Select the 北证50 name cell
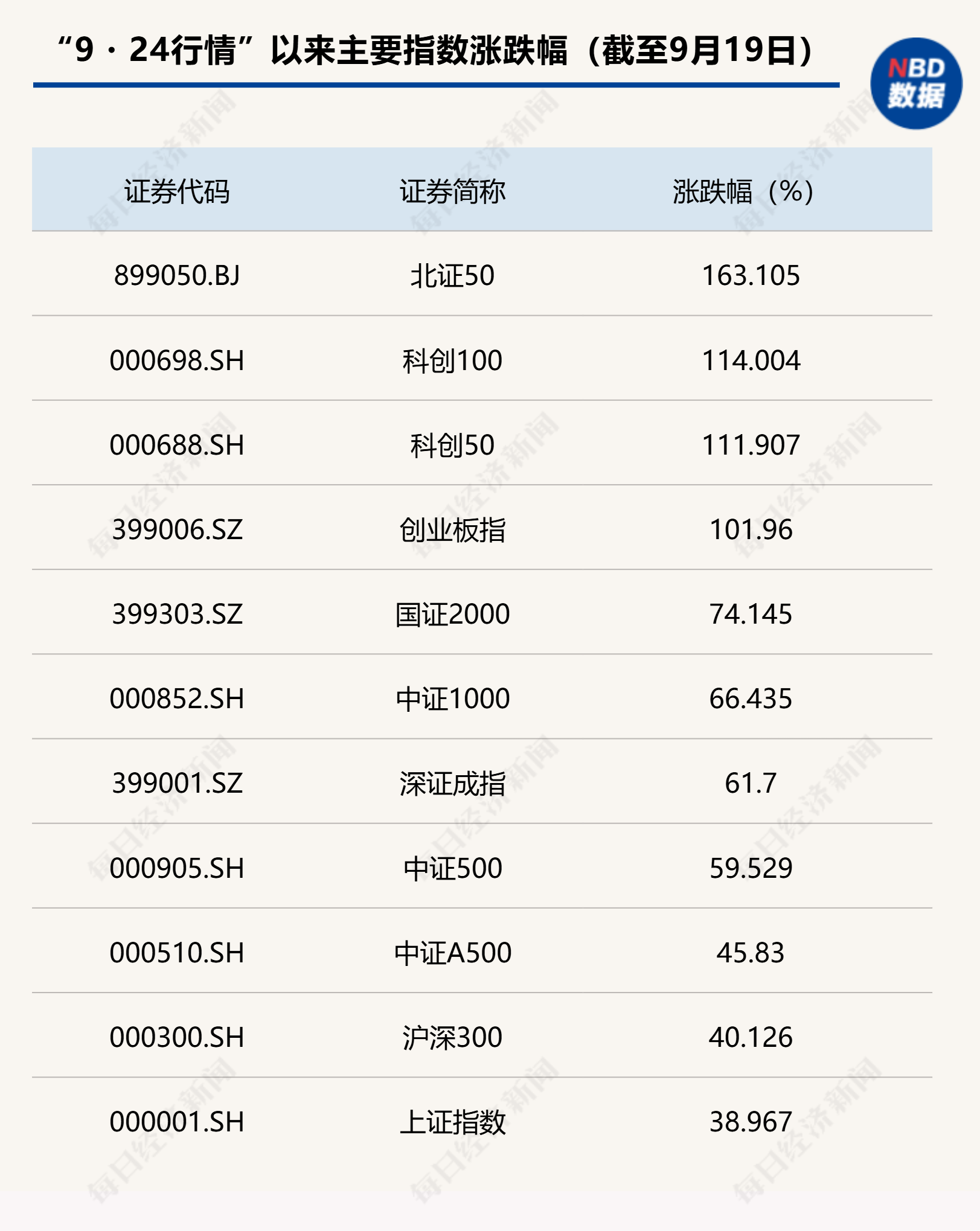This screenshot has height=1231, width=980. 452,276
